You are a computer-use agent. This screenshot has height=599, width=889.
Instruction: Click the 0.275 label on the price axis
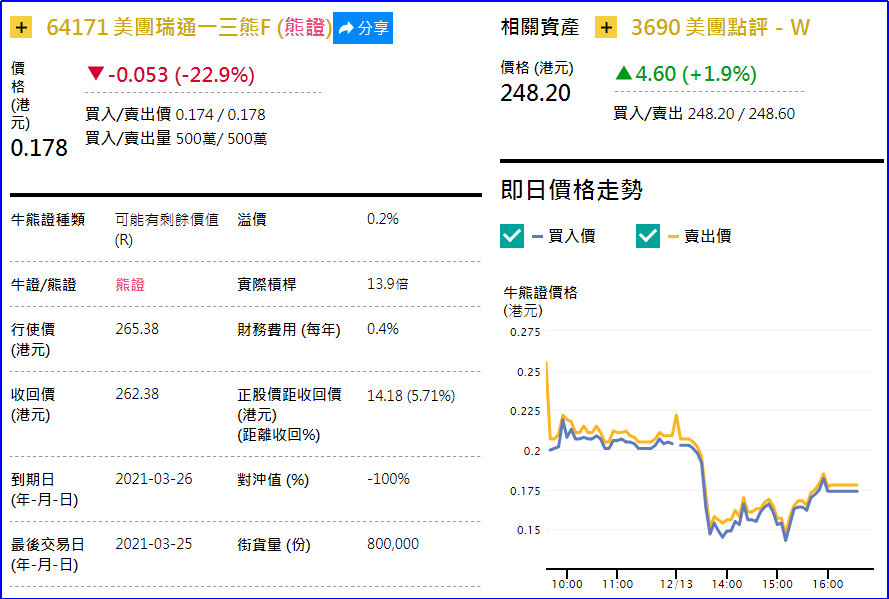click(x=525, y=332)
